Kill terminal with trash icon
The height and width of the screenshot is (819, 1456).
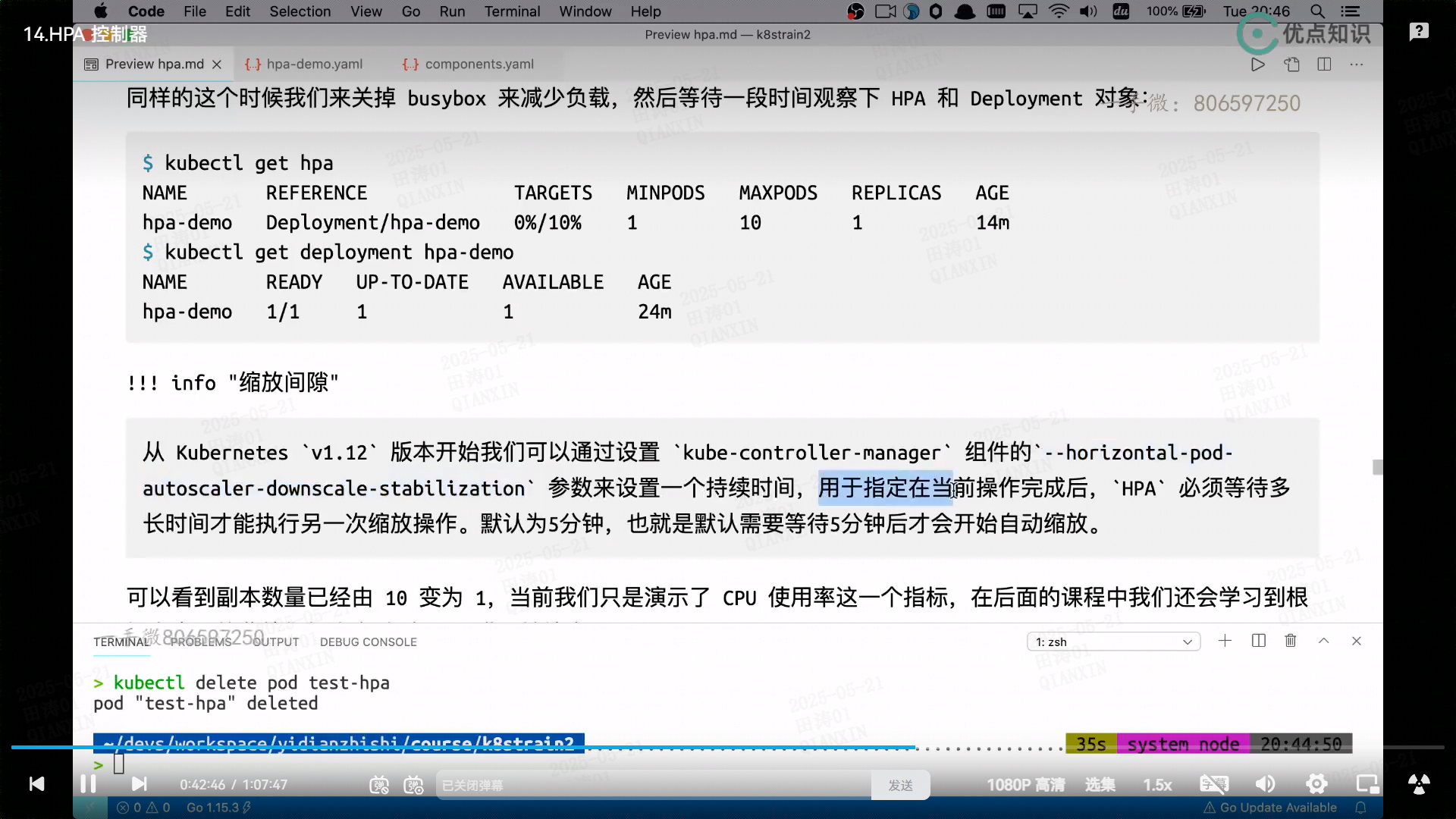pyautogui.click(x=1291, y=641)
